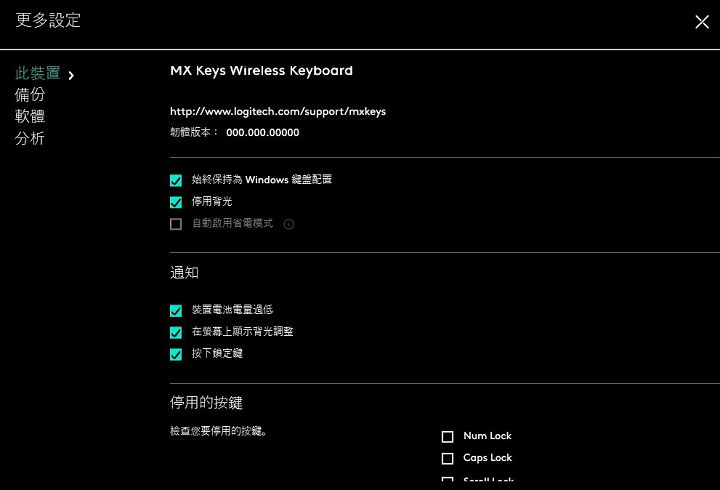This screenshot has width=720, height=490.
Task: Uncheck 始終保持為 Windows 鍵盤配置 checkbox
Action: [x=176, y=180]
